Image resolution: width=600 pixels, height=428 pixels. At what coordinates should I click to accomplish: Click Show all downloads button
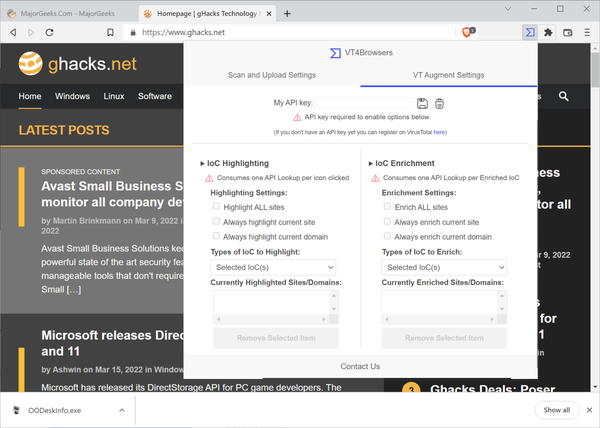point(557,410)
